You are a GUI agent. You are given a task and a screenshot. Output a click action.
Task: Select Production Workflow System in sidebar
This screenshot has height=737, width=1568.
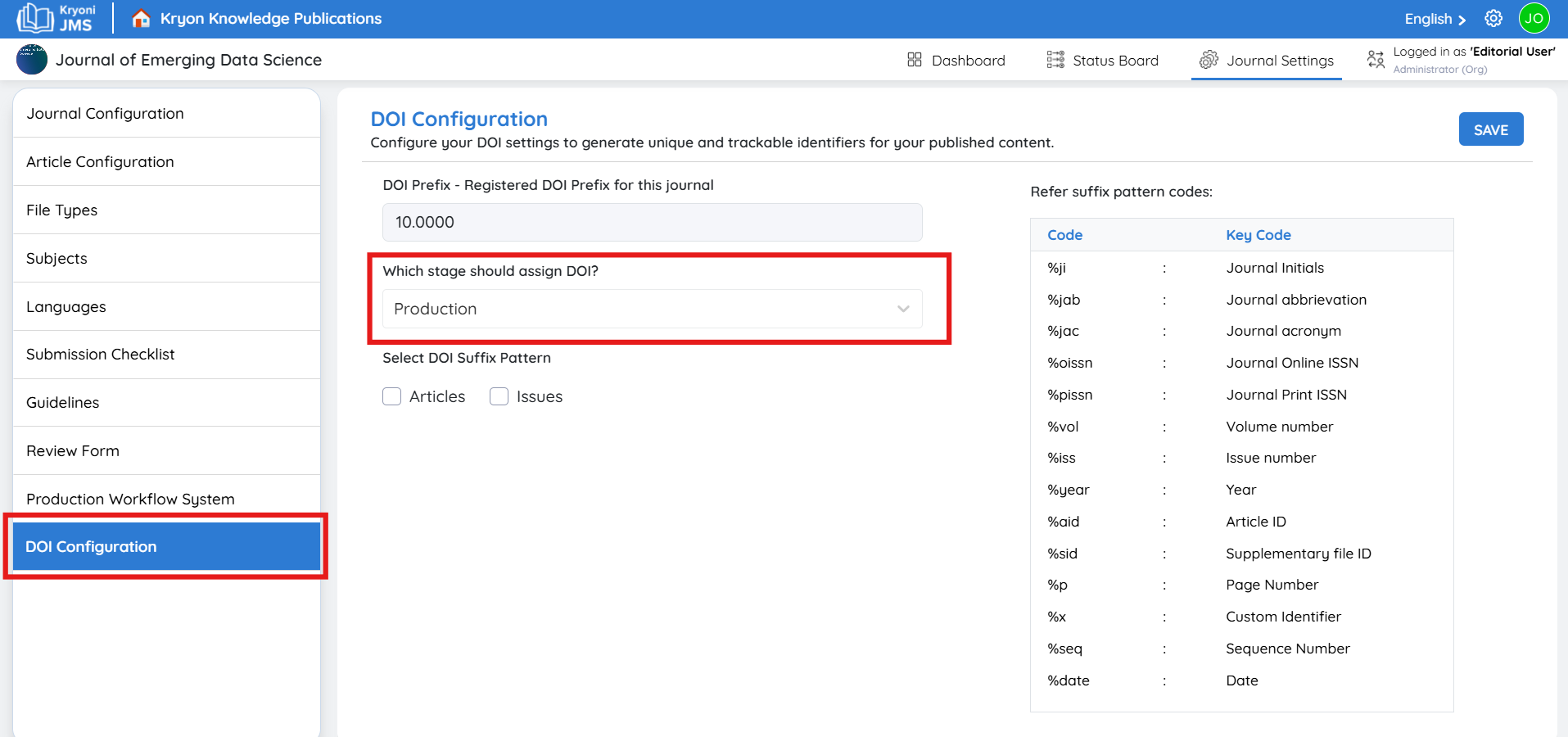(130, 499)
